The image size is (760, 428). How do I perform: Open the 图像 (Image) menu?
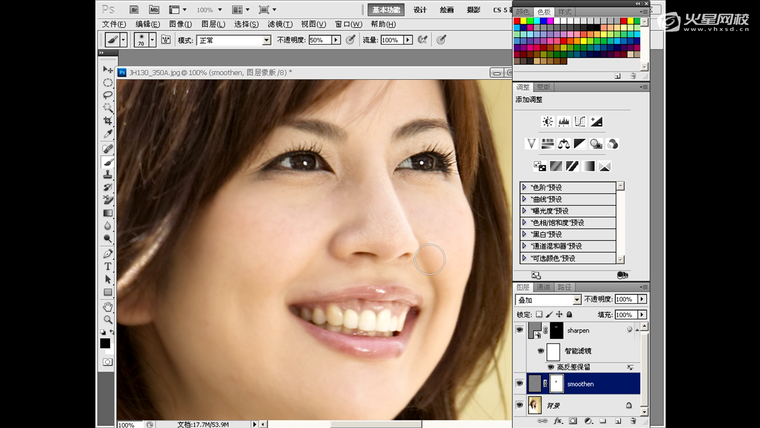(181, 23)
